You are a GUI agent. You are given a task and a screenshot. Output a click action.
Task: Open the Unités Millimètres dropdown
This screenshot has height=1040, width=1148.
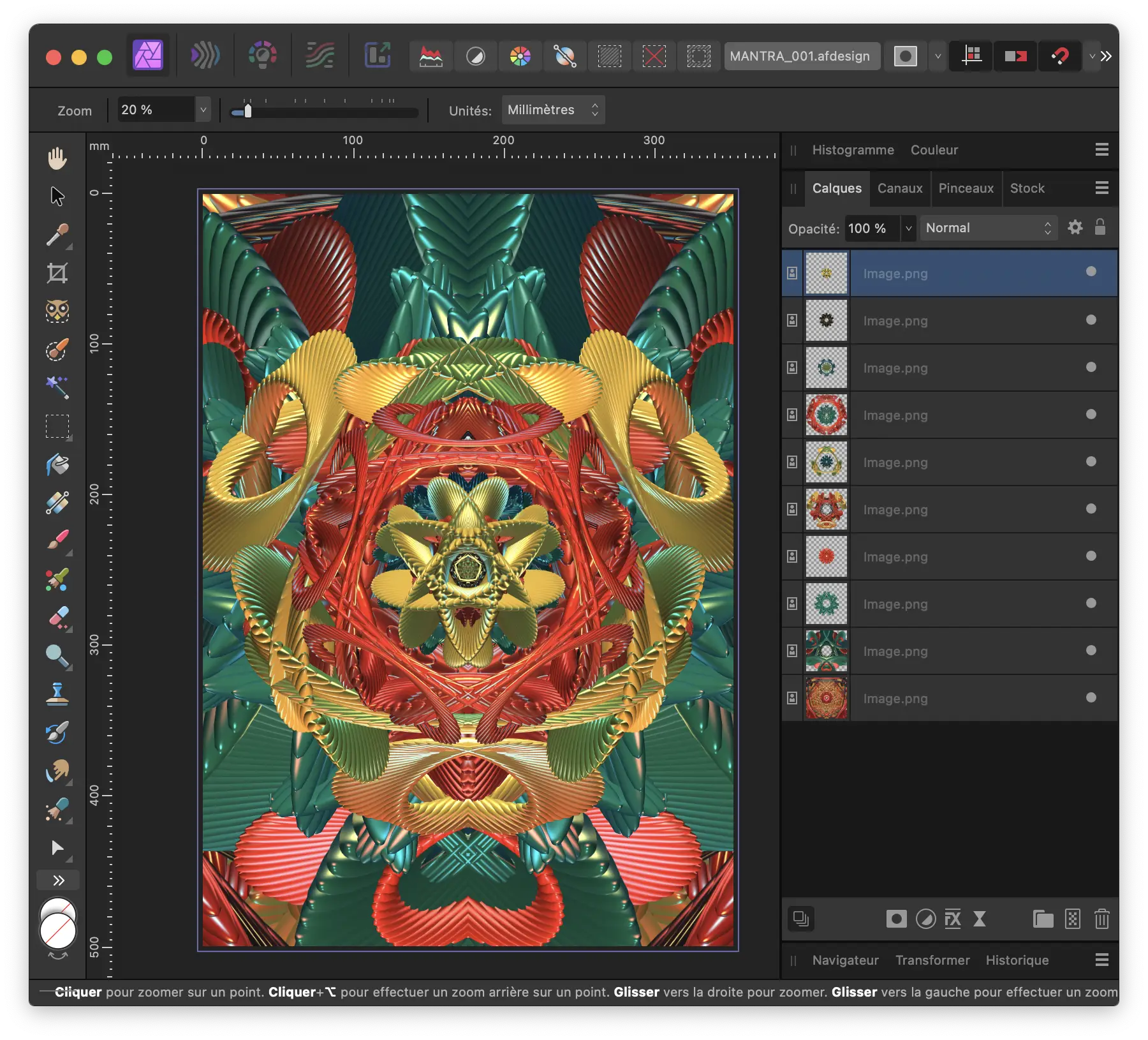(553, 110)
